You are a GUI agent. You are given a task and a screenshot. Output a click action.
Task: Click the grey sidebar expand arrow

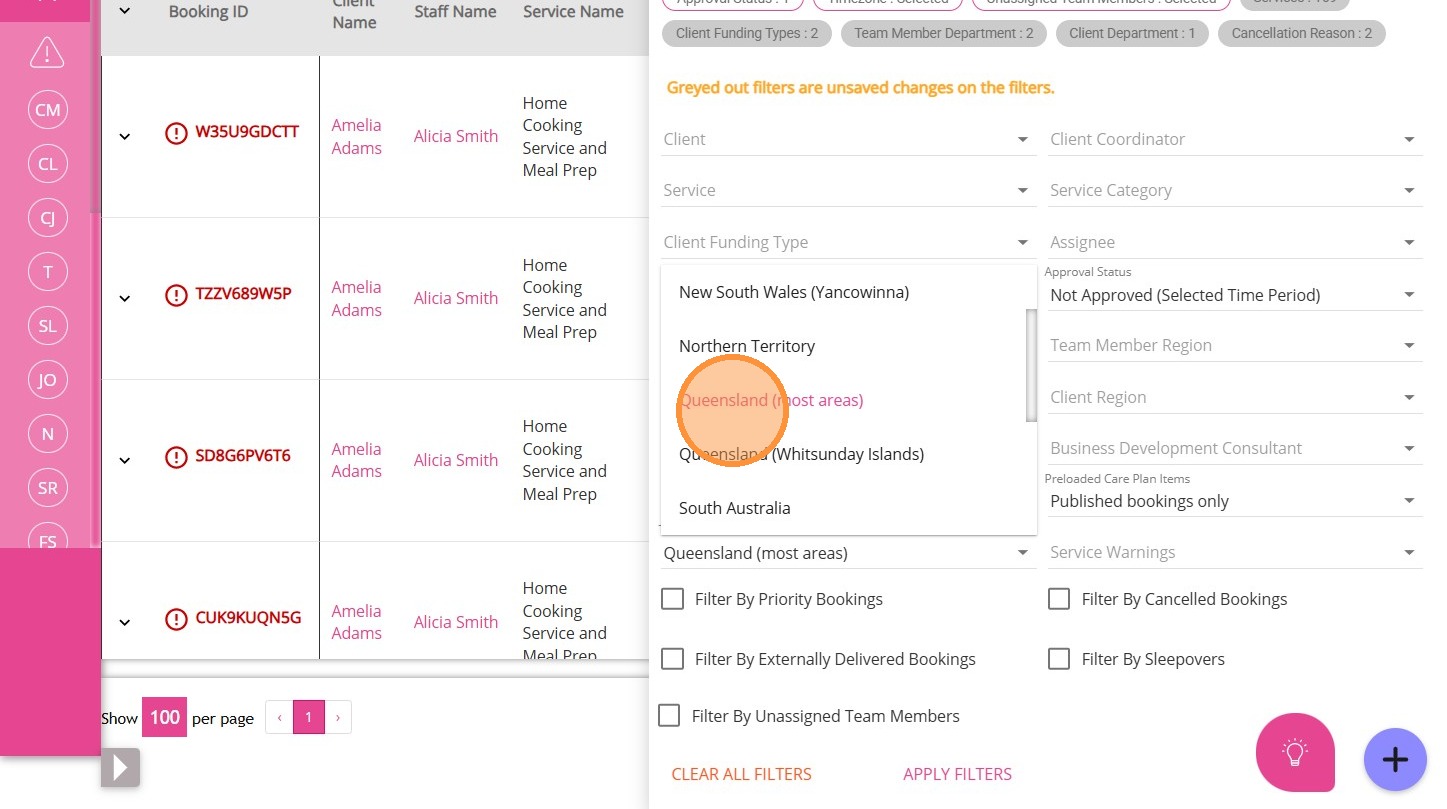[120, 768]
